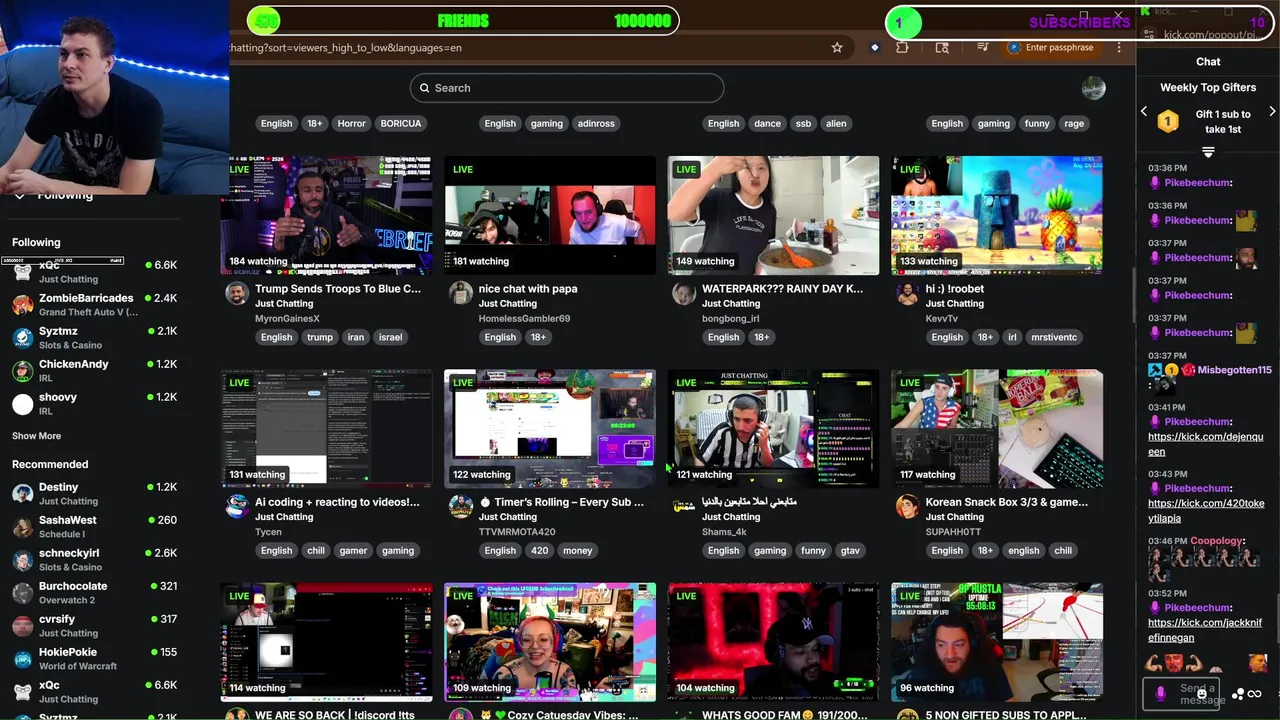Open ChickenAndy channel in Following list

pos(94,370)
